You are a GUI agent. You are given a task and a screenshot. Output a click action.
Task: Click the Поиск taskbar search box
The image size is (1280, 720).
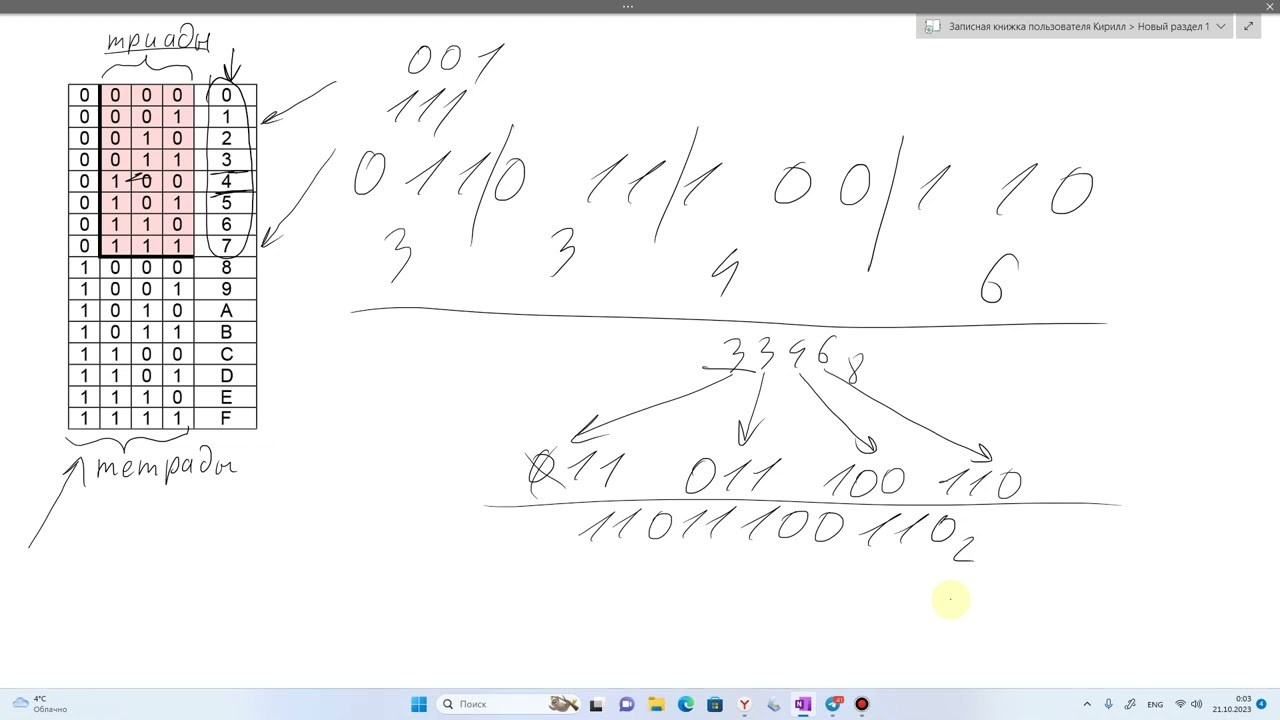490,704
